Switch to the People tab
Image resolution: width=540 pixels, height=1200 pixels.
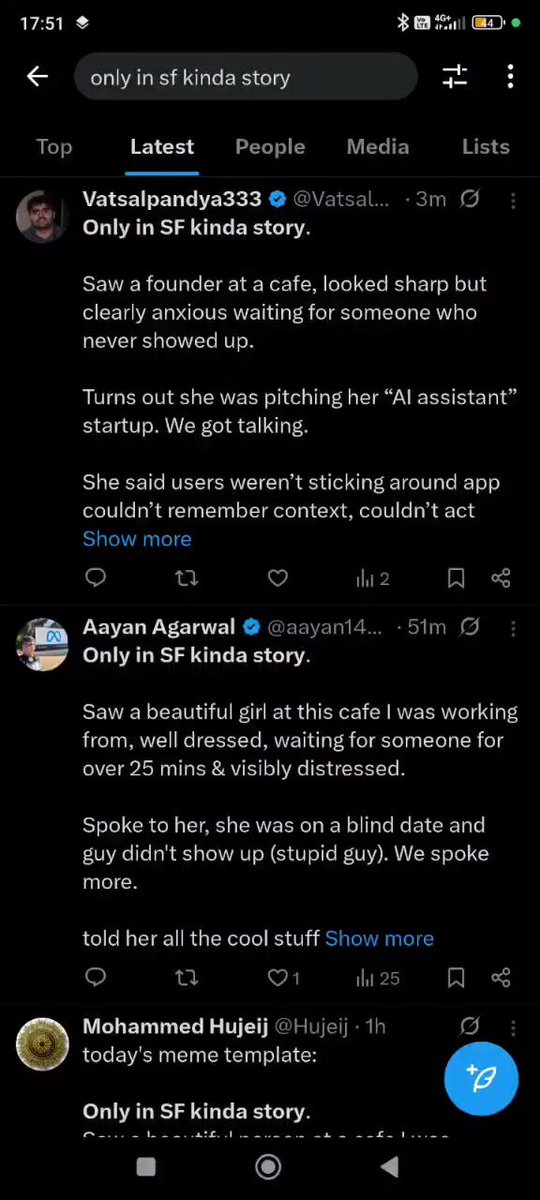pos(270,147)
